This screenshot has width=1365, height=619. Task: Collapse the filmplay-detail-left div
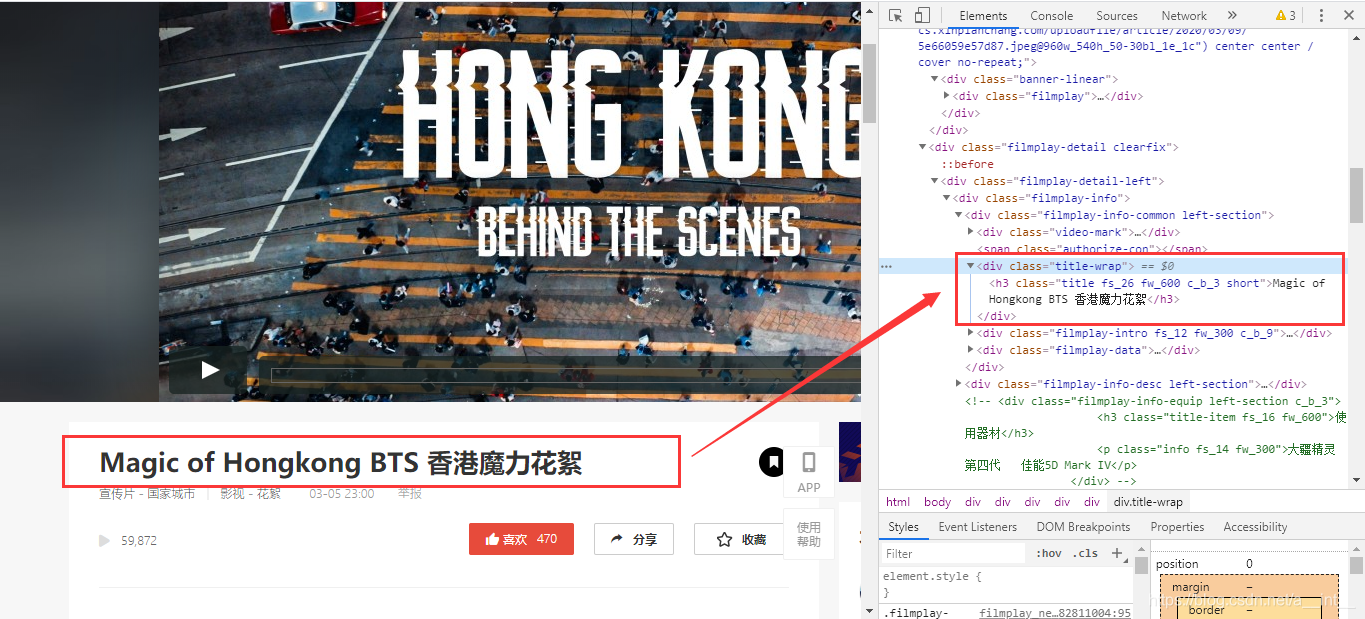tap(934, 181)
